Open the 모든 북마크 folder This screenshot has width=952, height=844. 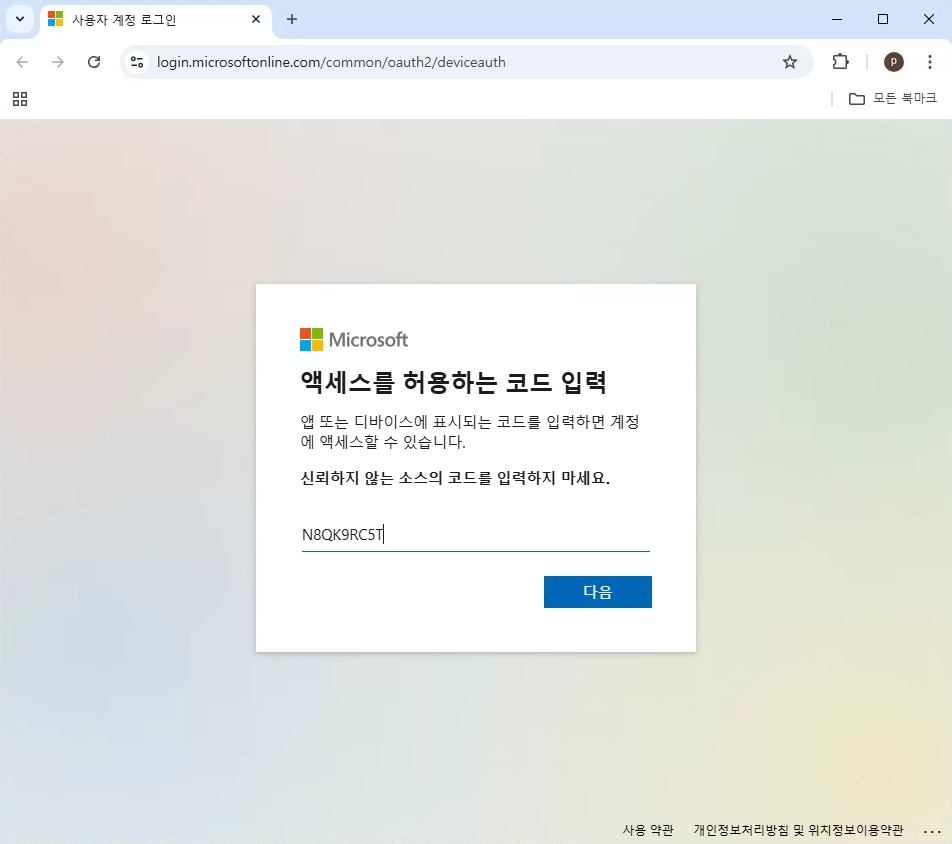tap(892, 98)
